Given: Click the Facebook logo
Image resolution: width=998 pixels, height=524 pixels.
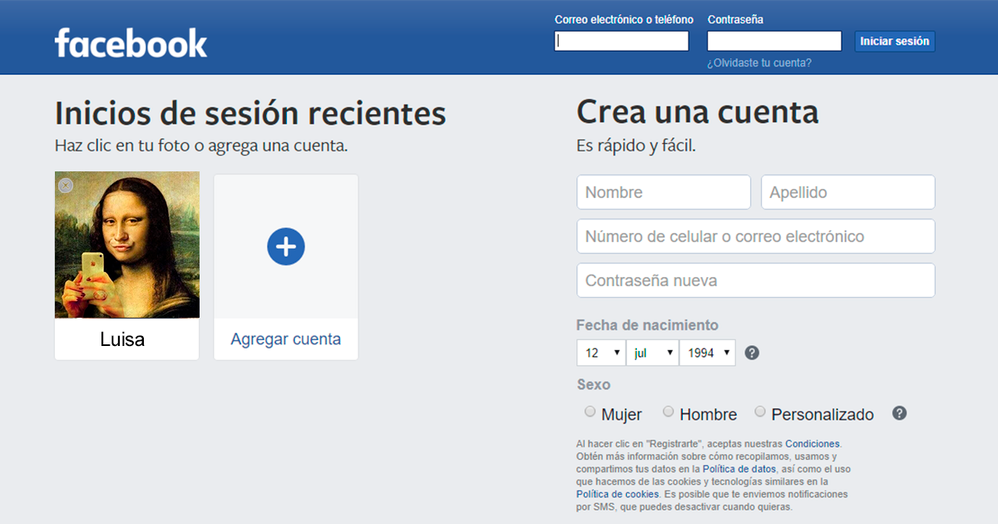Looking at the screenshot, I should 130,43.
